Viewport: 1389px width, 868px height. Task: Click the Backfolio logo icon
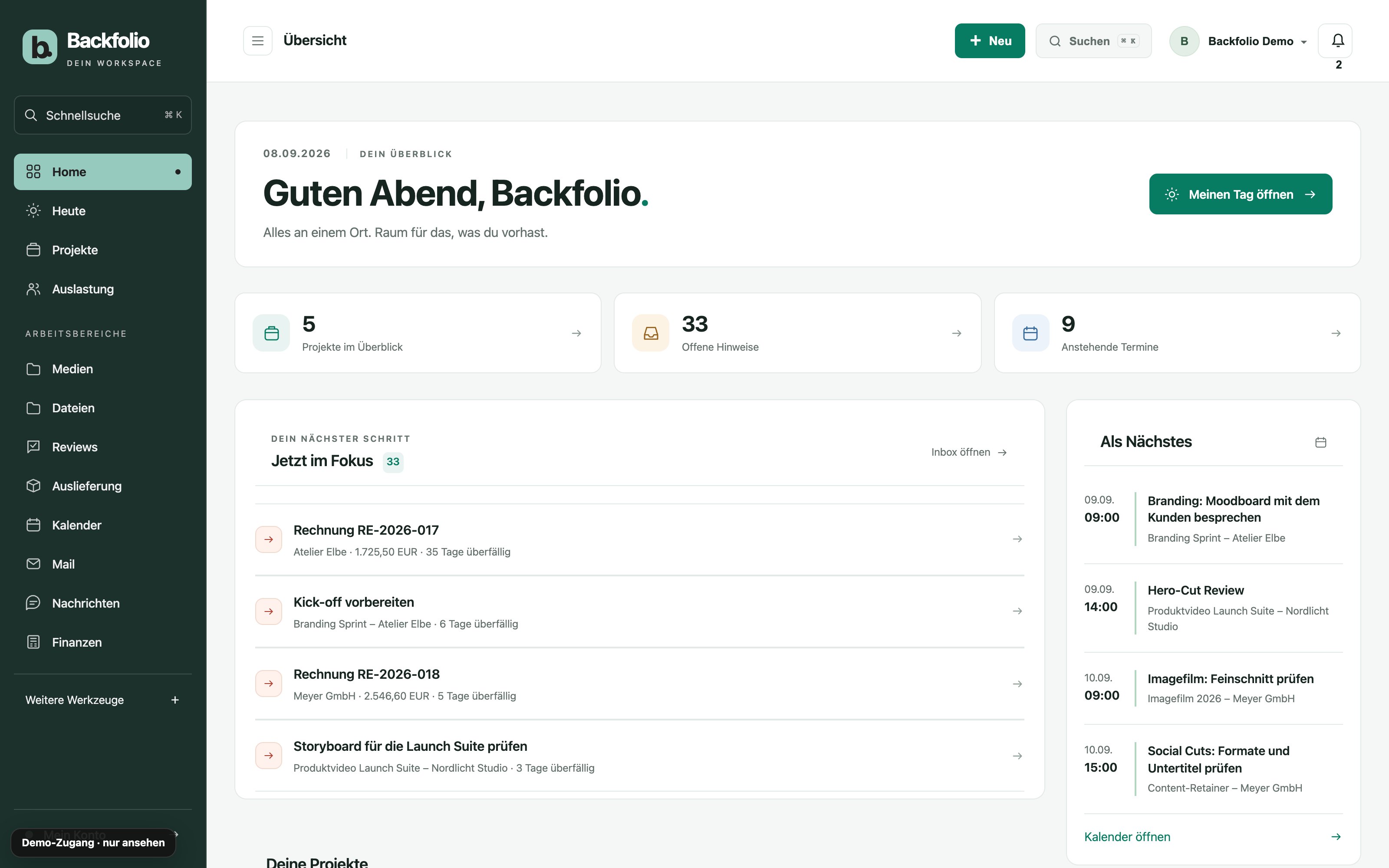tap(39, 47)
